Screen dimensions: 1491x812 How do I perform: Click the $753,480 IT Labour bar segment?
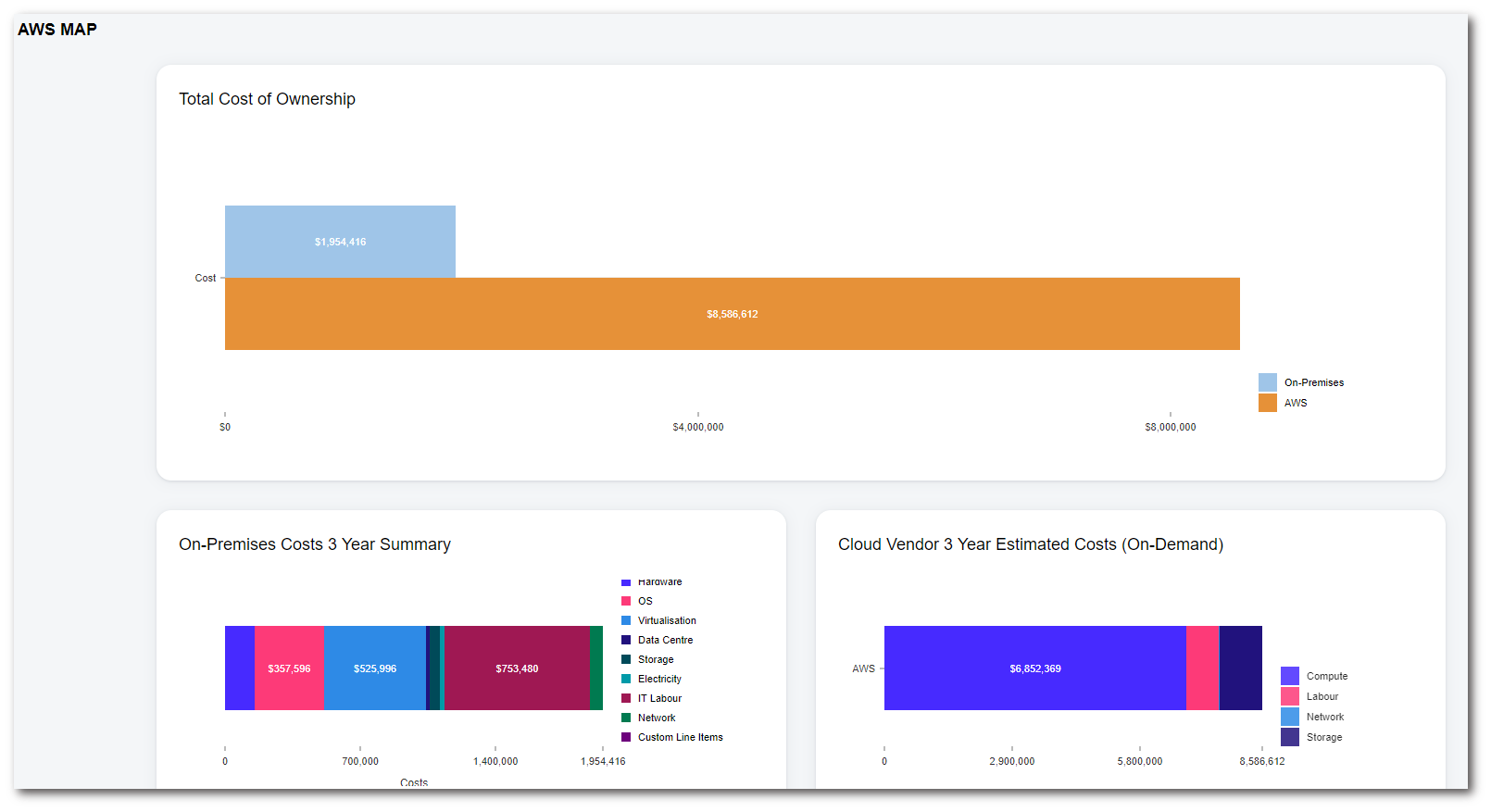click(x=517, y=668)
